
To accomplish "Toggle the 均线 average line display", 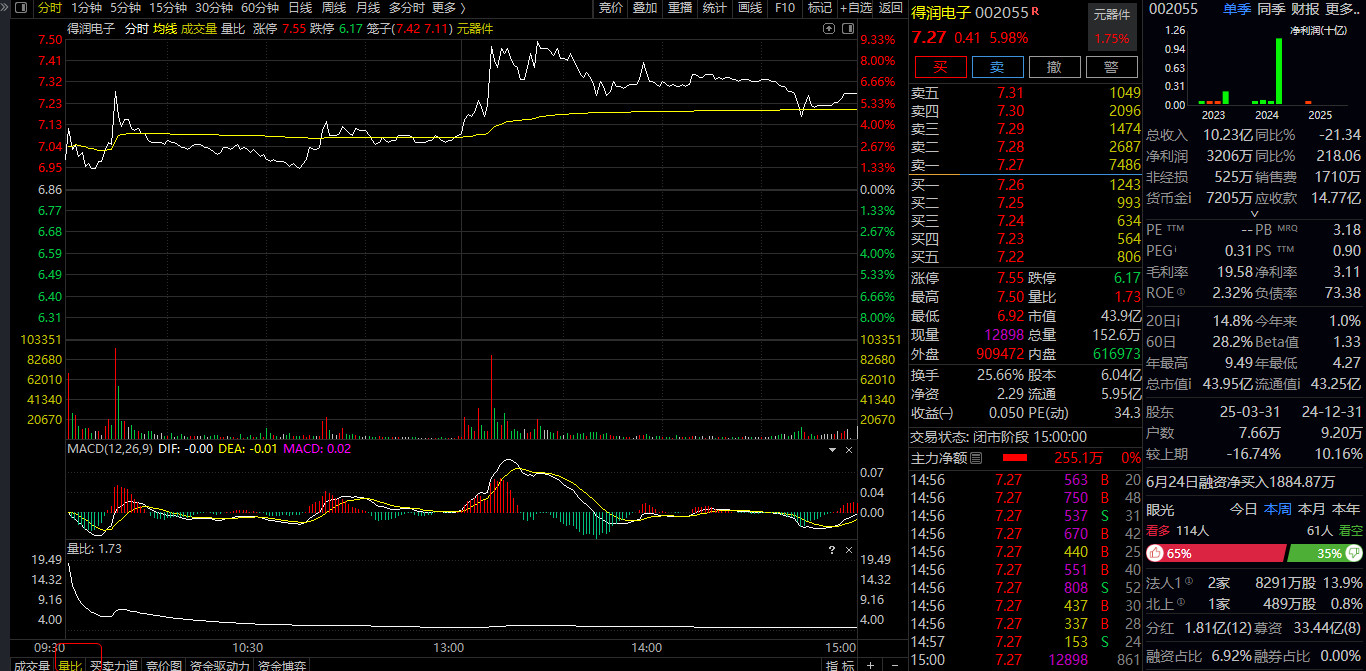I will 165,29.
